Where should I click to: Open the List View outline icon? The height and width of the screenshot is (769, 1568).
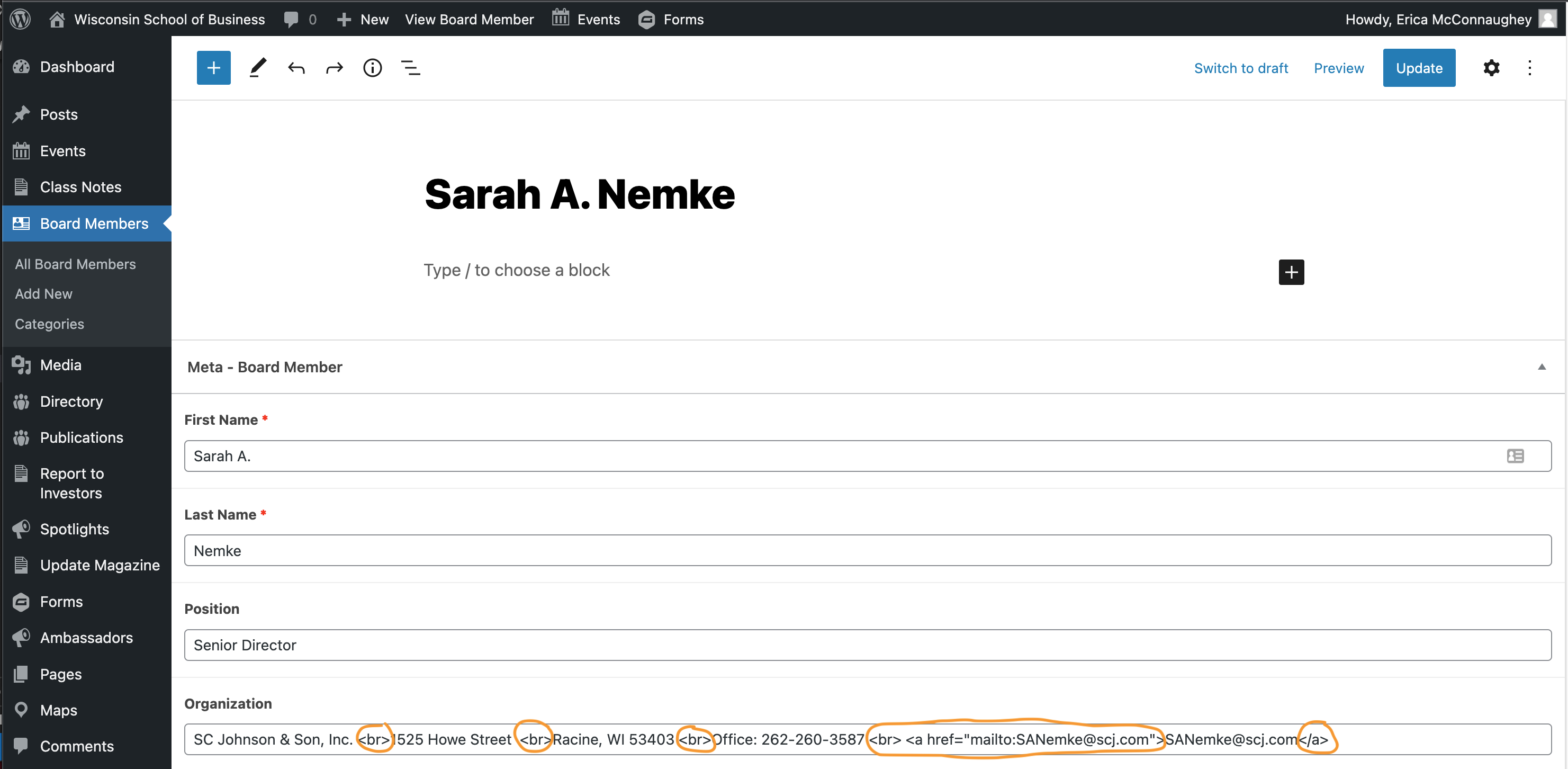pyautogui.click(x=411, y=68)
